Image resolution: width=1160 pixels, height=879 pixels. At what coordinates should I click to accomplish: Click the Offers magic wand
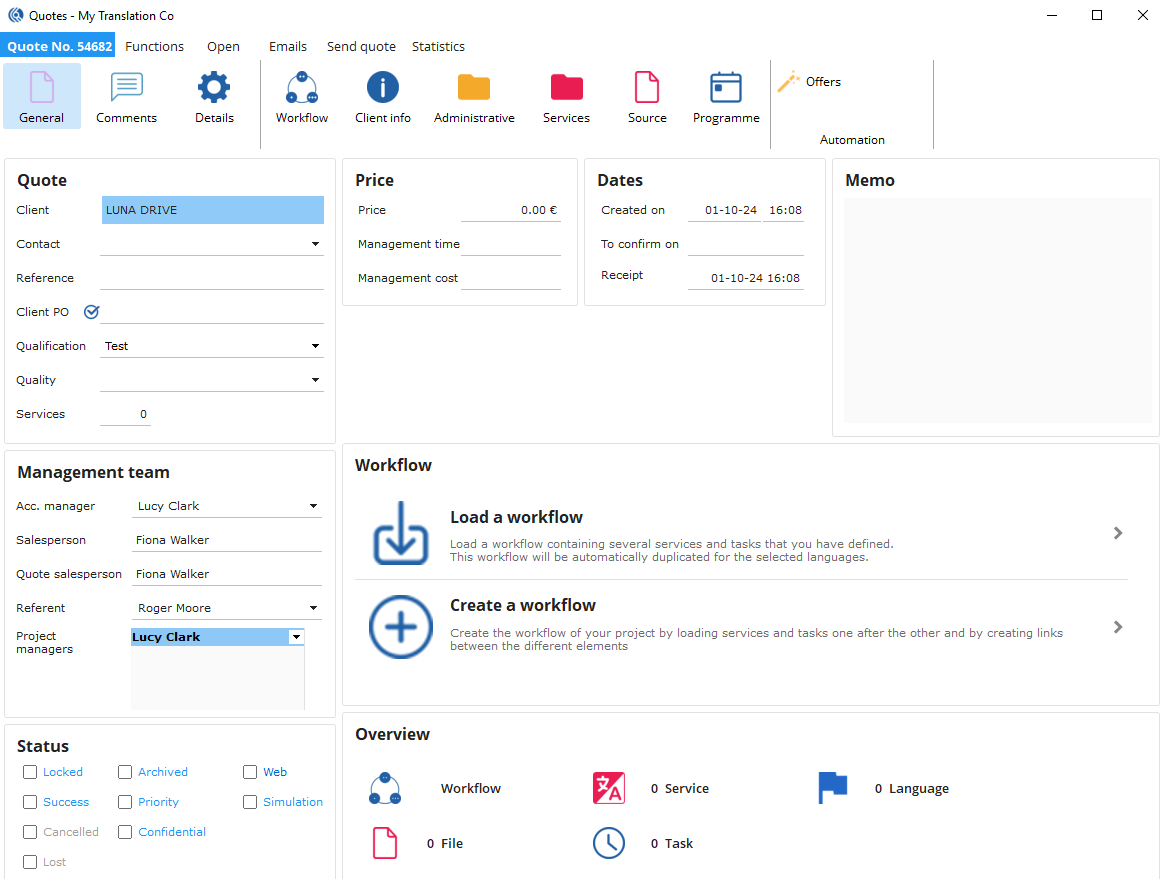coord(790,82)
